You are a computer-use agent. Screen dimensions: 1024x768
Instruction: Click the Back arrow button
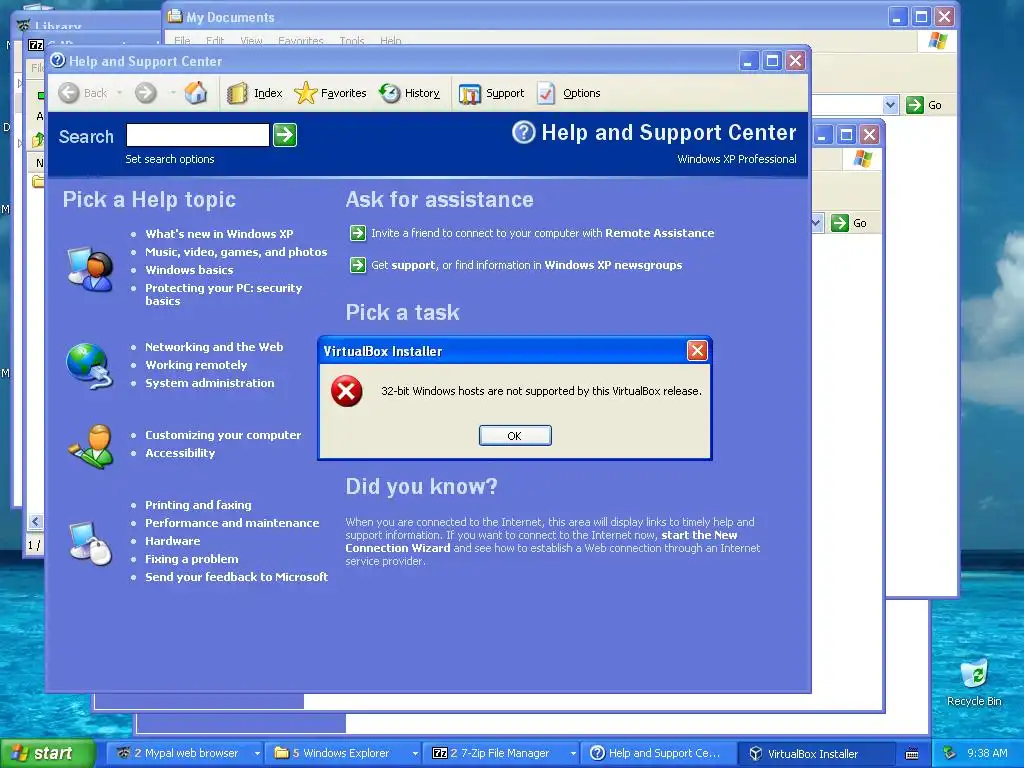coord(69,93)
